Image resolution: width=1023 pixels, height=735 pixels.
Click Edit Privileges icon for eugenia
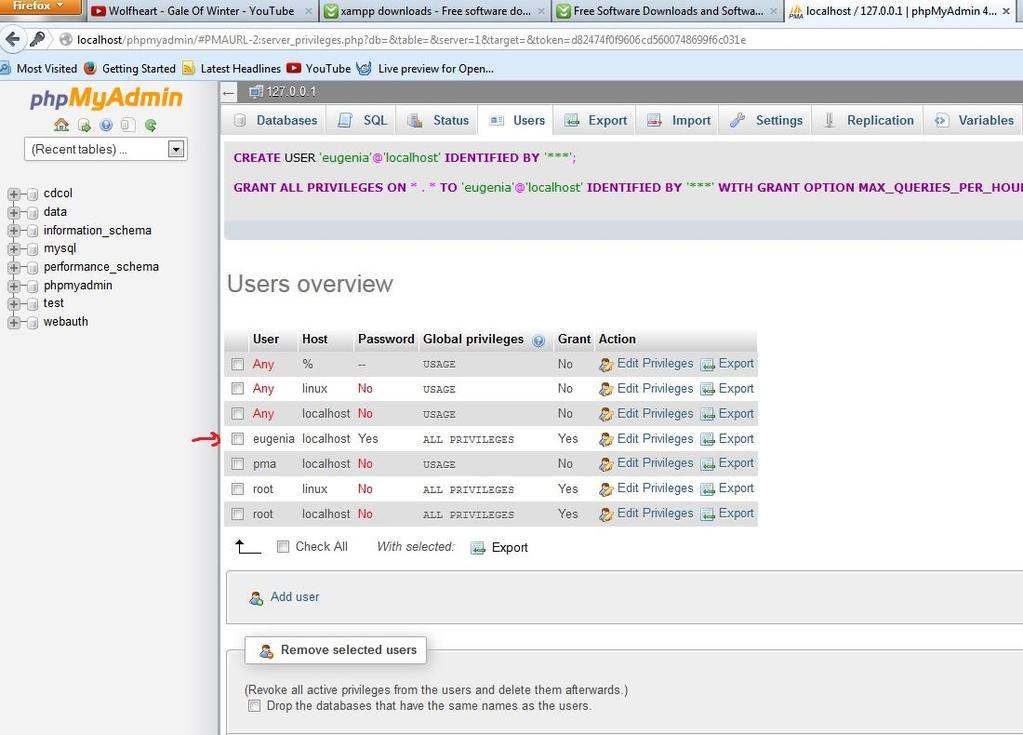pyautogui.click(x=606, y=440)
